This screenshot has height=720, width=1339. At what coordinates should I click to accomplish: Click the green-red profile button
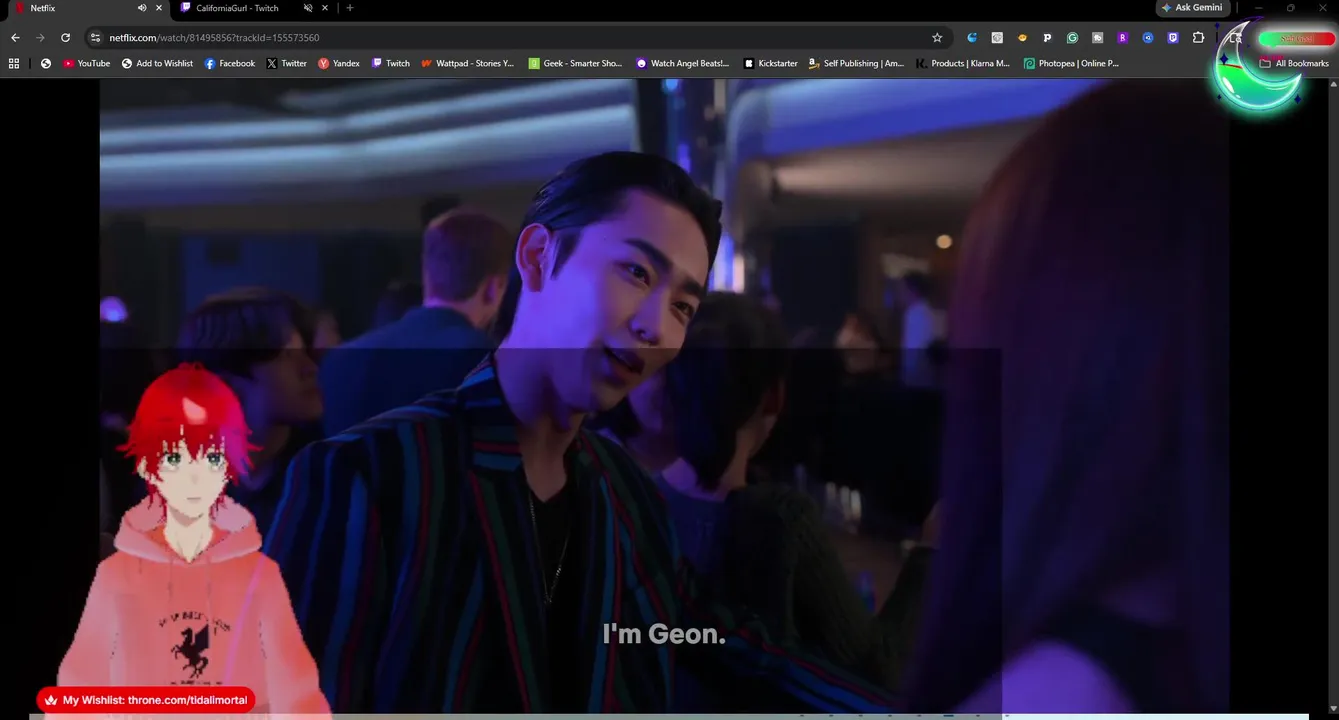coord(1296,38)
